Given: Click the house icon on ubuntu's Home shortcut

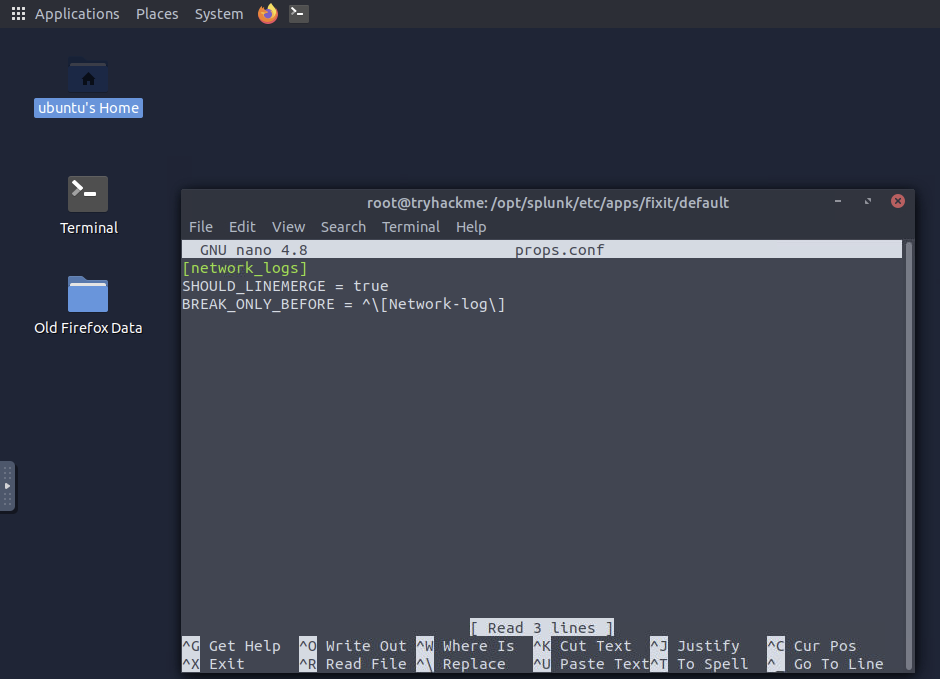Looking at the screenshot, I should tap(88, 76).
